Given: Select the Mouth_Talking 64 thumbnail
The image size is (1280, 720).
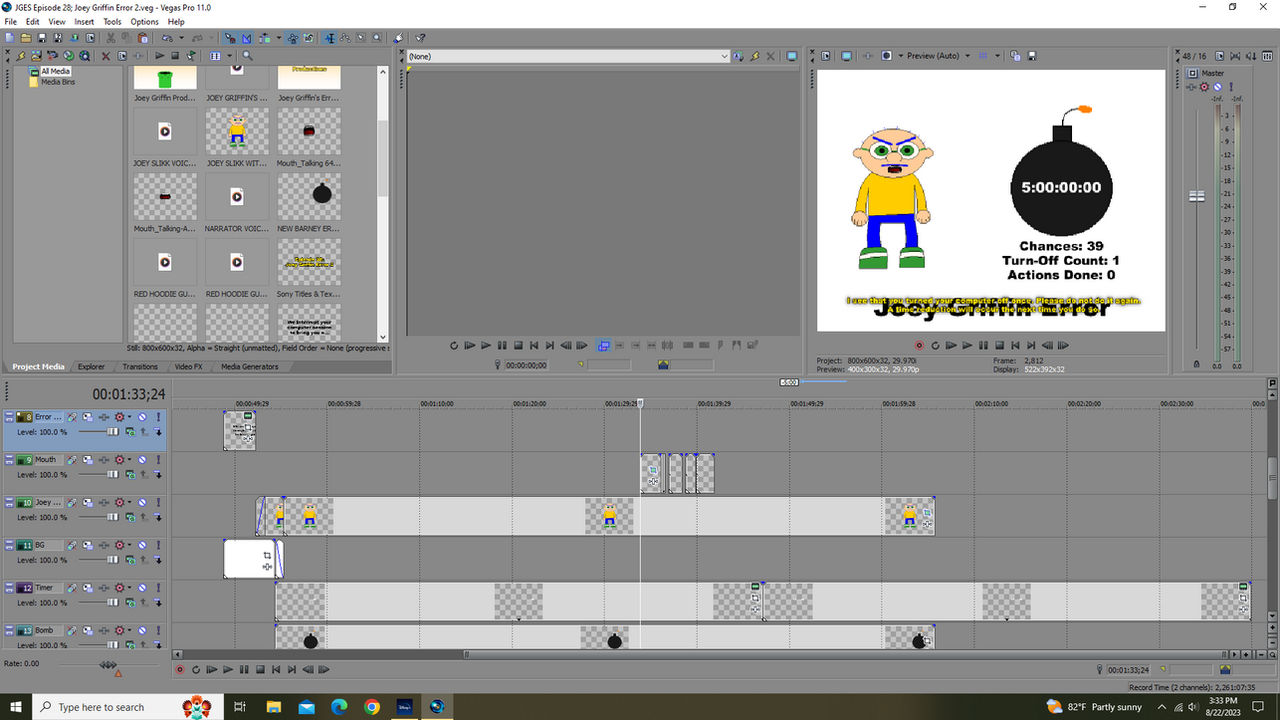Looking at the screenshot, I should (x=309, y=131).
